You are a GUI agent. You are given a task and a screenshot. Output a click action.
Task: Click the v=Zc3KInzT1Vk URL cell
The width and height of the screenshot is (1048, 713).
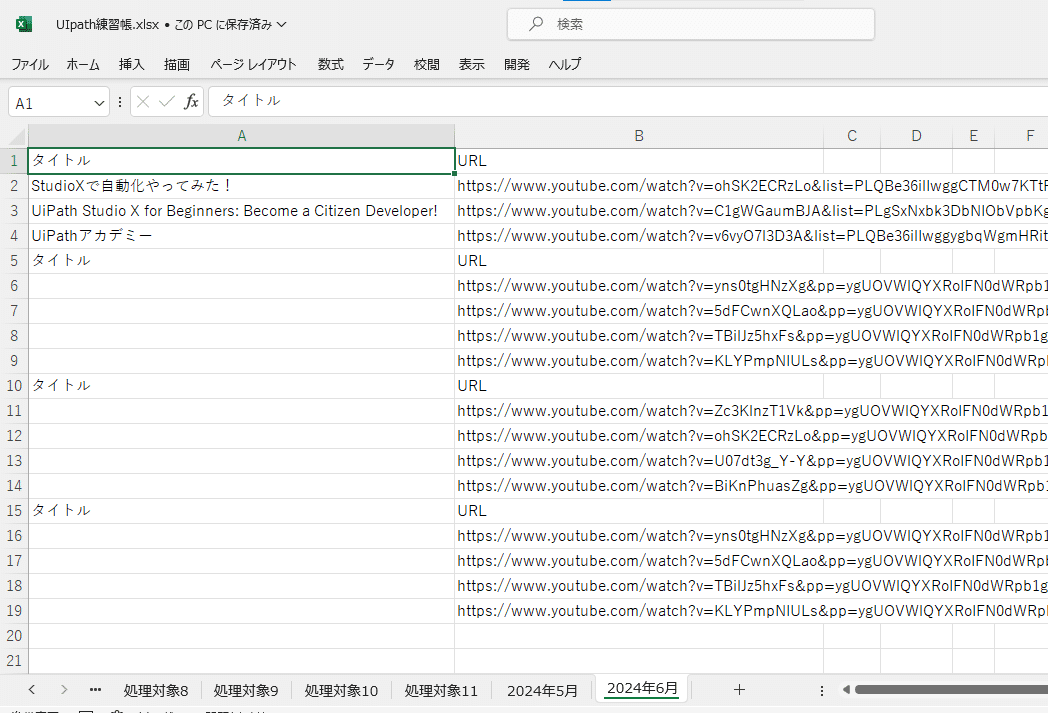[751, 410]
